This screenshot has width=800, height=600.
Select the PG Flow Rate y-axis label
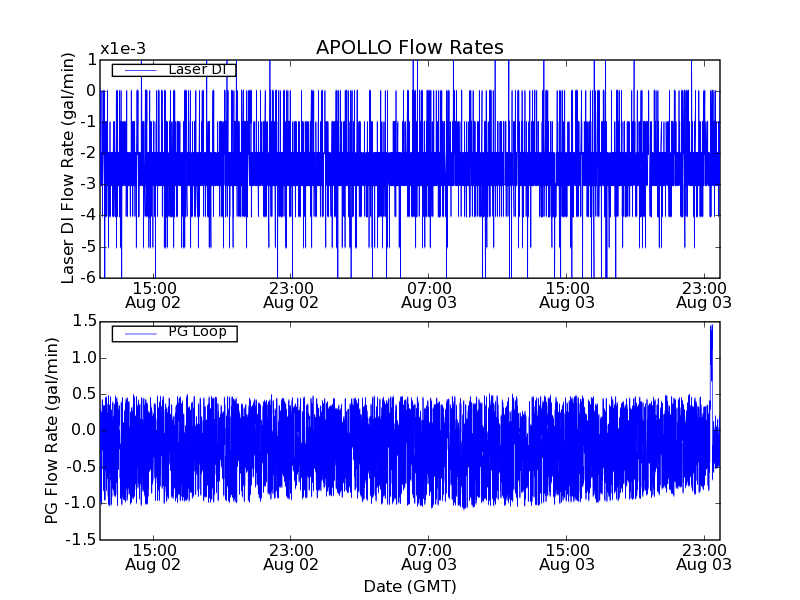[52, 430]
